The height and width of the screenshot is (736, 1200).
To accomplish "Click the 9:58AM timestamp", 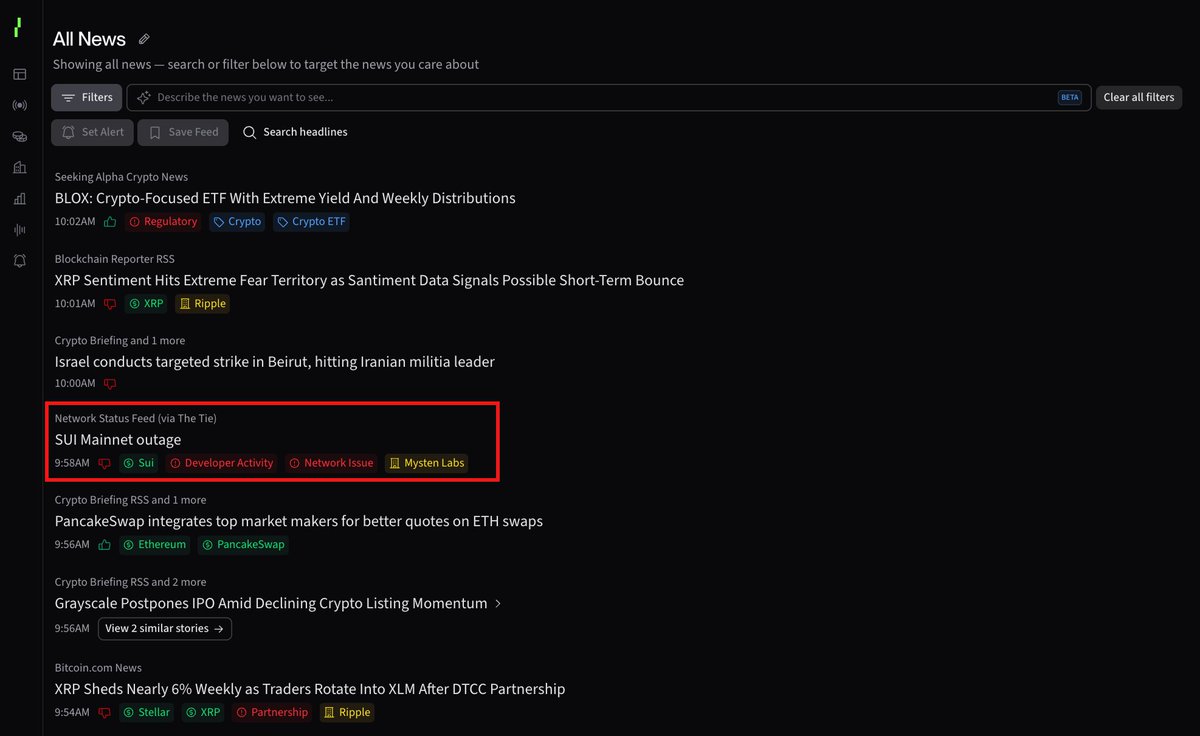I will click(72, 463).
